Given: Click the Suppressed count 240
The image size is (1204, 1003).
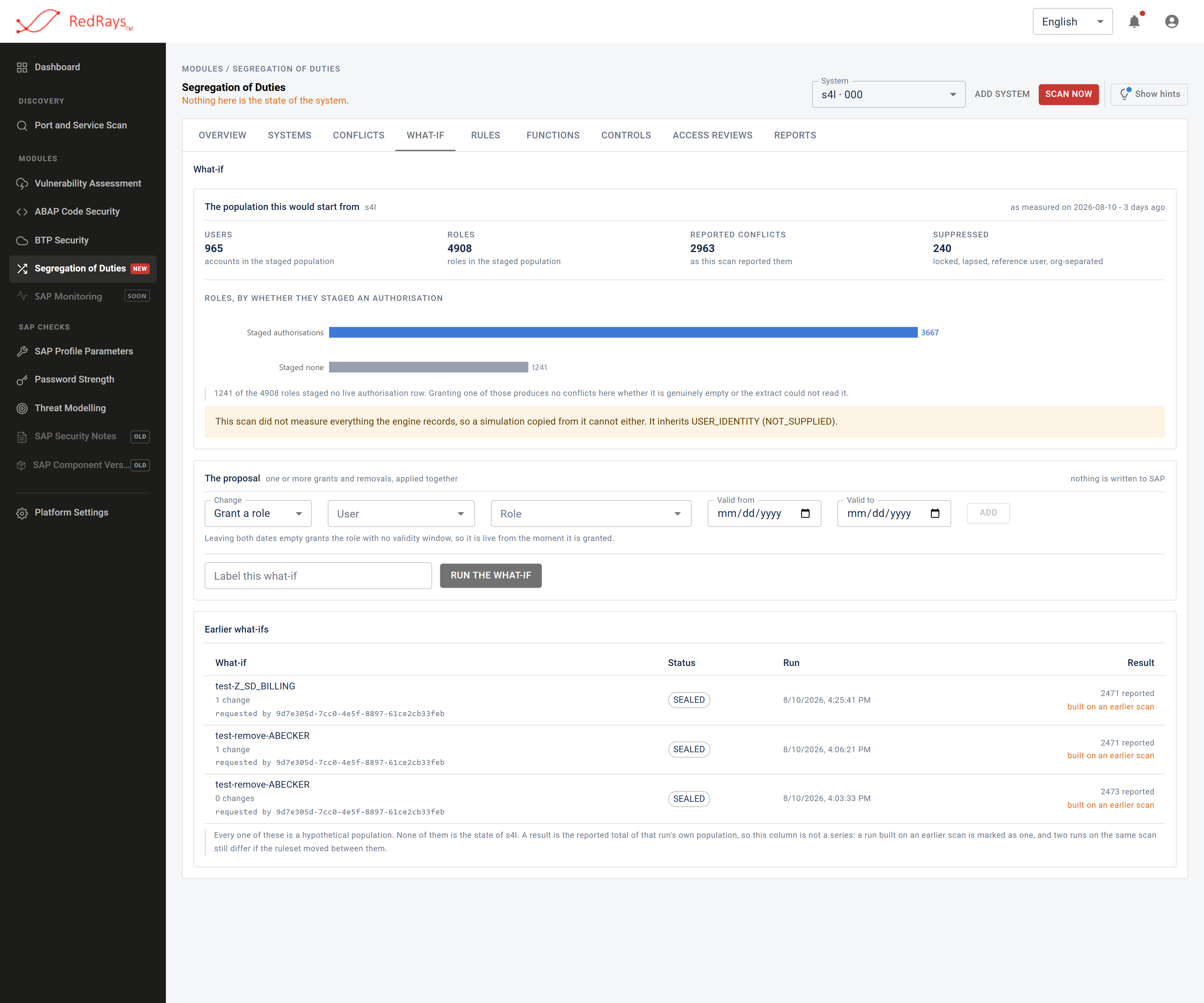Looking at the screenshot, I should pos(942,249).
